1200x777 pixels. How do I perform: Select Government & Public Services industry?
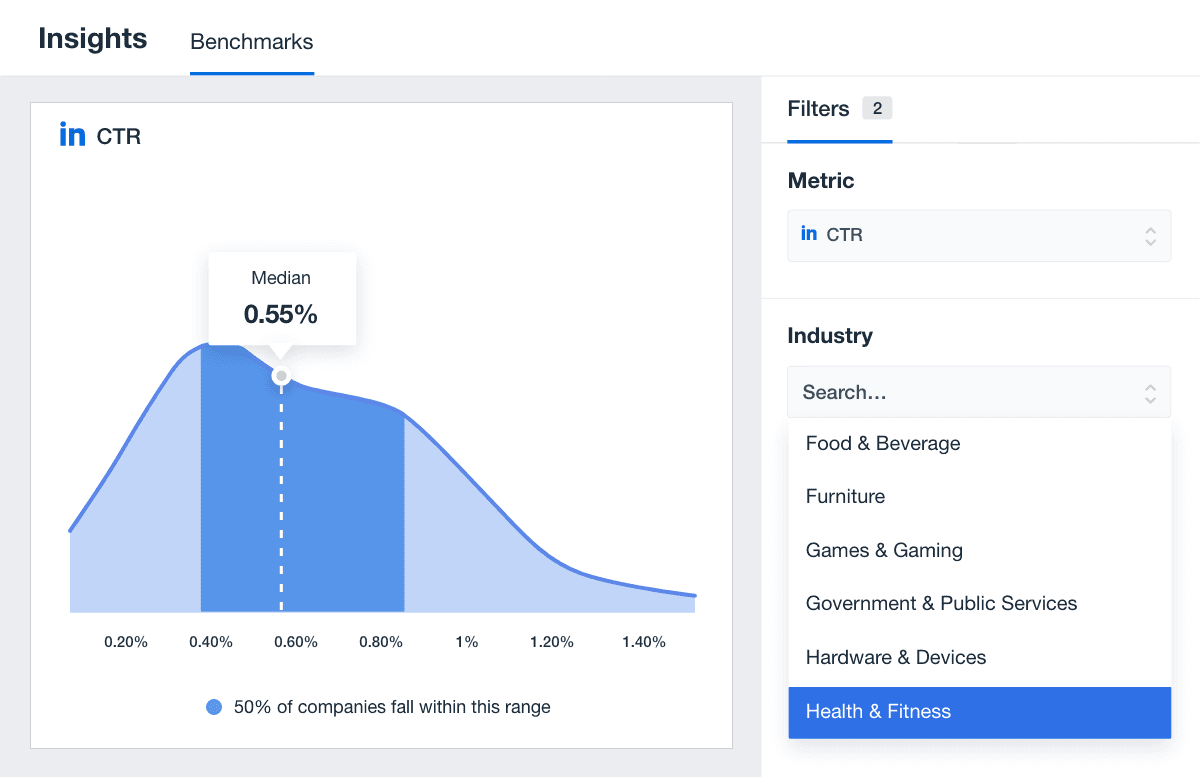pyautogui.click(x=941, y=603)
